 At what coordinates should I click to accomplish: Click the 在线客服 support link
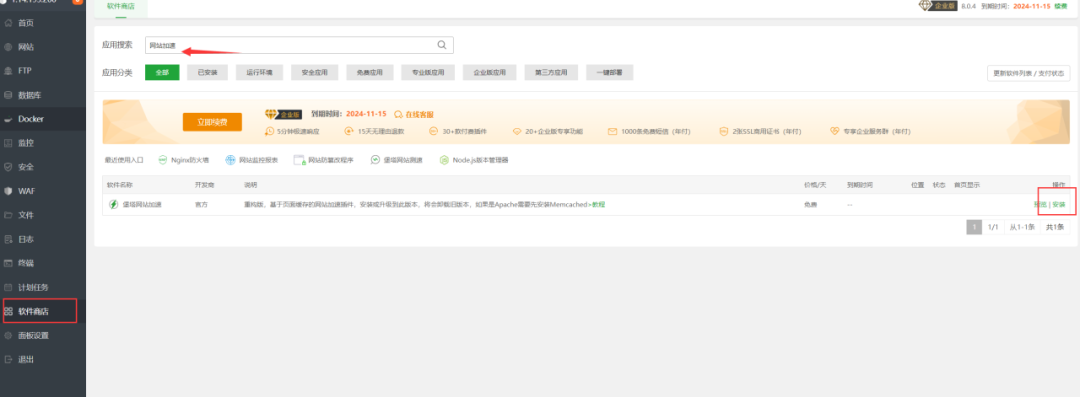[x=414, y=114]
